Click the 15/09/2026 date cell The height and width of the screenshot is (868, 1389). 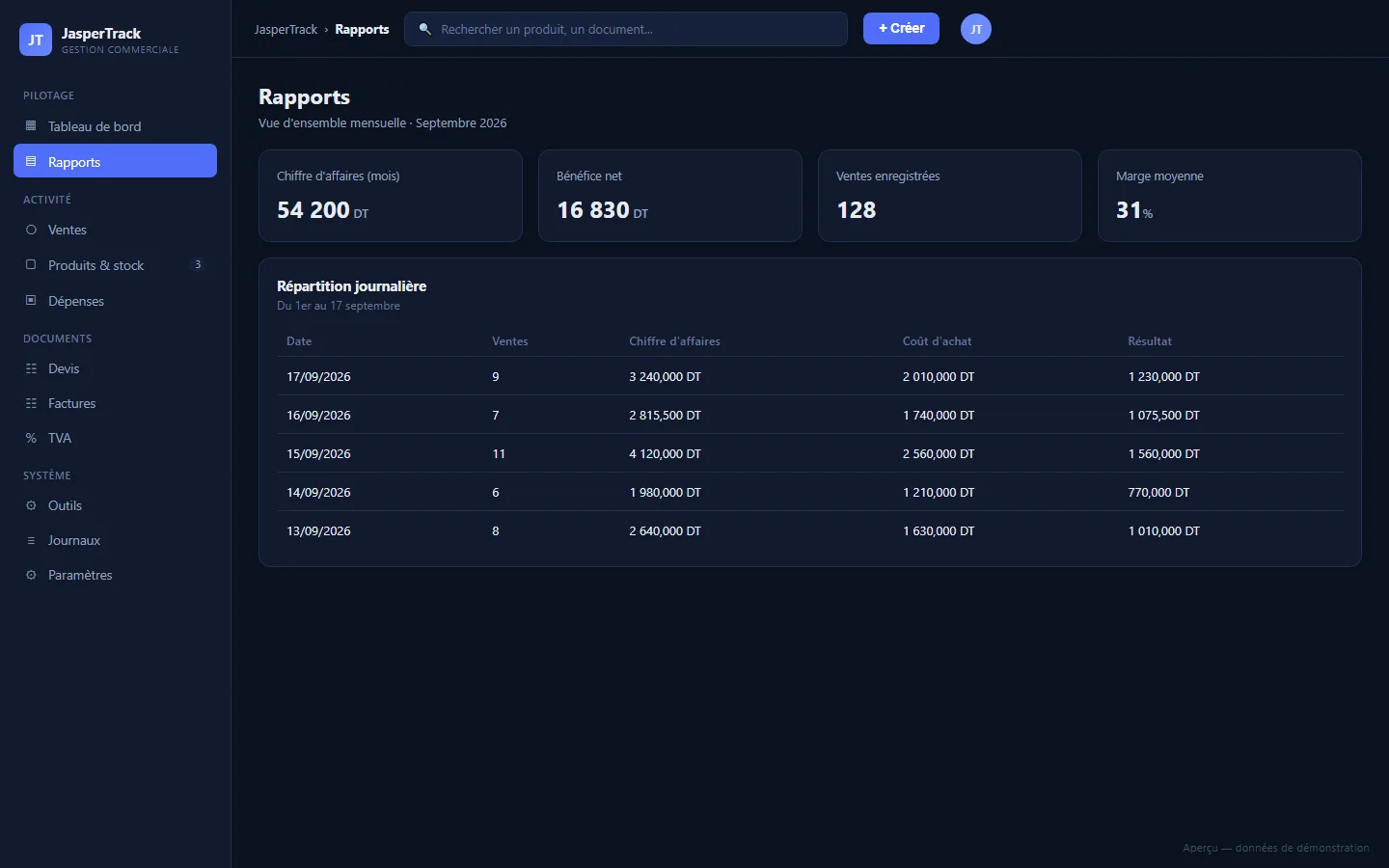click(318, 454)
